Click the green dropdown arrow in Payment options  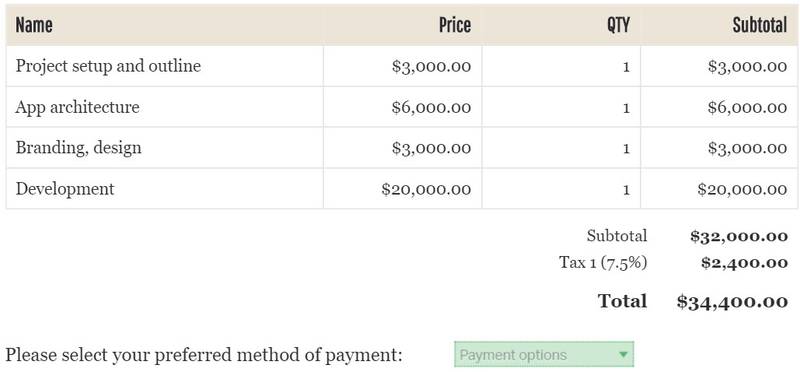tap(622, 355)
